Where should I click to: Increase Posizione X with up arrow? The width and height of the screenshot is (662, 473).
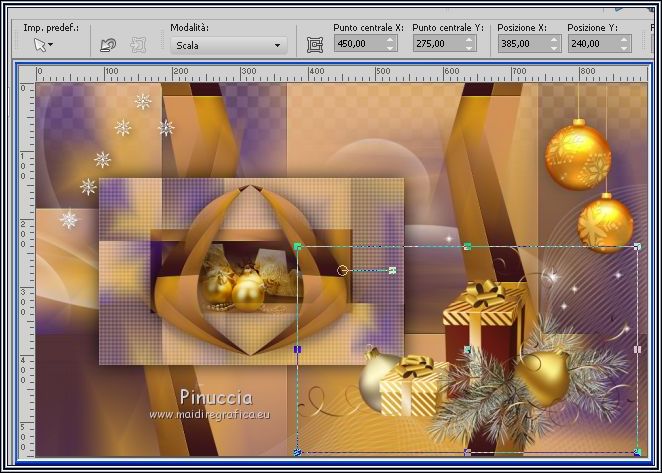point(555,40)
